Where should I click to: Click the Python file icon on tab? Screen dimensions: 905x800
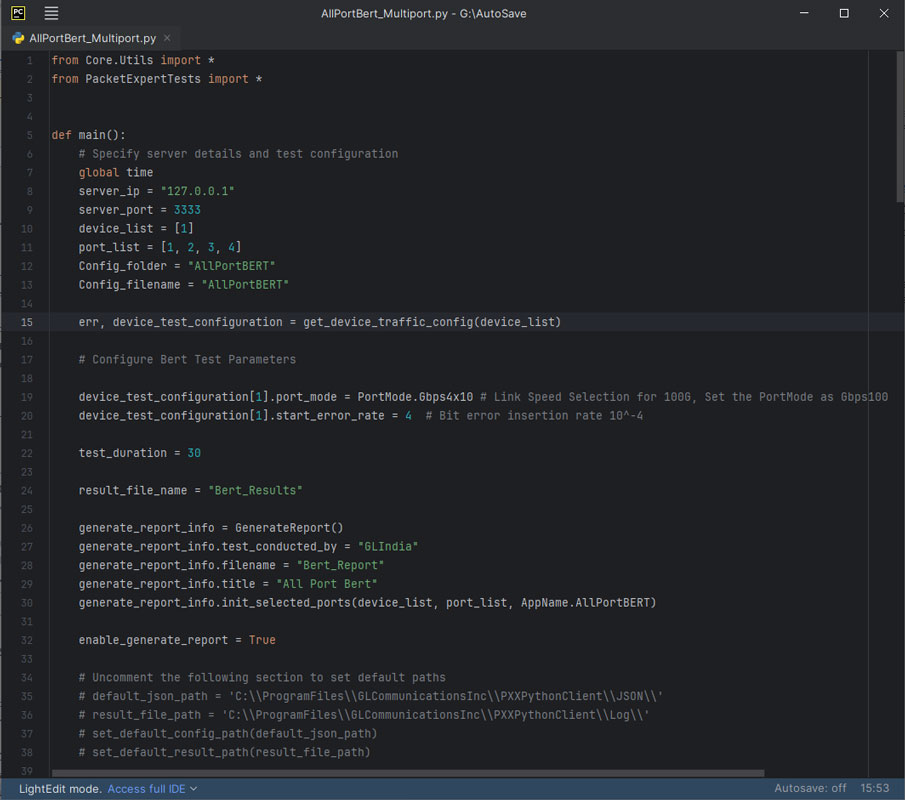point(18,38)
